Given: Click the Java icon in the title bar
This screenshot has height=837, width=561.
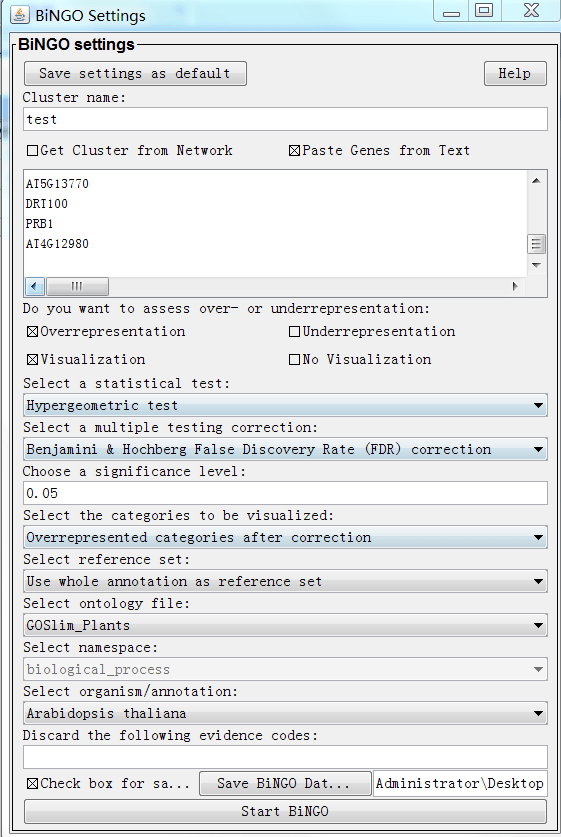Looking at the screenshot, I should coord(19,14).
